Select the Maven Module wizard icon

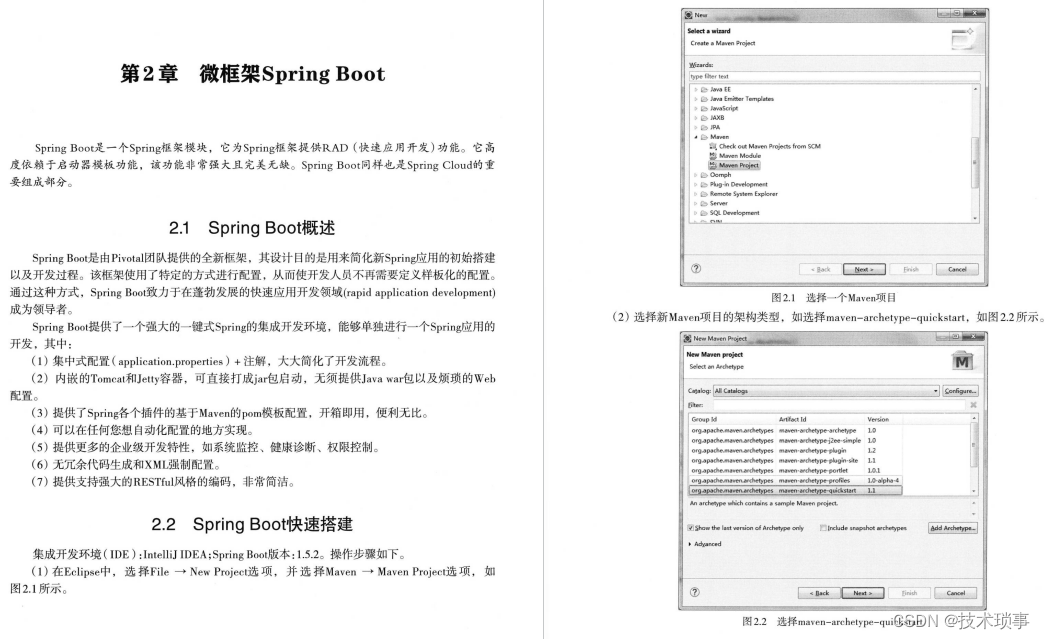713,156
